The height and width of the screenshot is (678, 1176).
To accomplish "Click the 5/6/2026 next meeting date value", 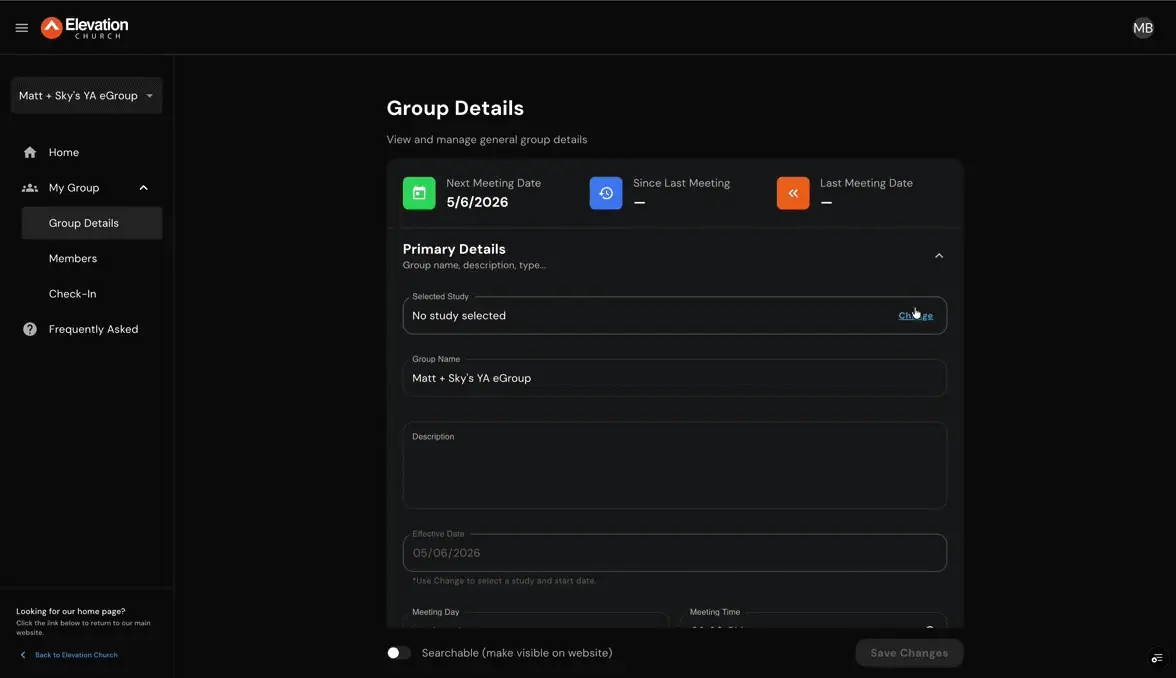I will click(x=477, y=202).
